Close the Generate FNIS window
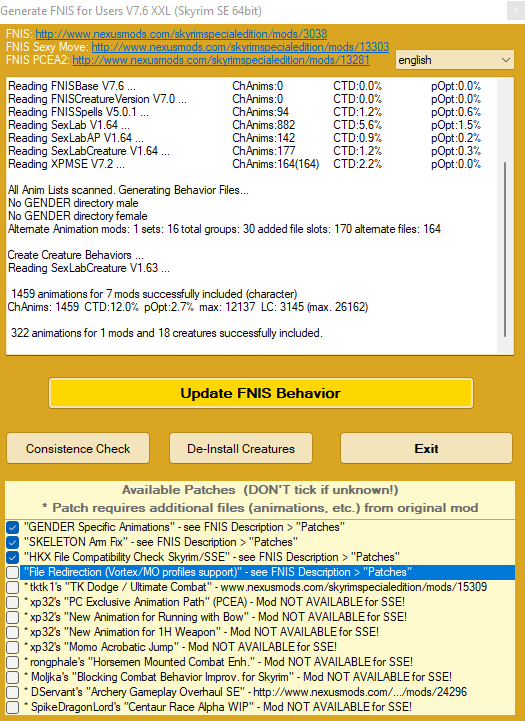 [515, 10]
